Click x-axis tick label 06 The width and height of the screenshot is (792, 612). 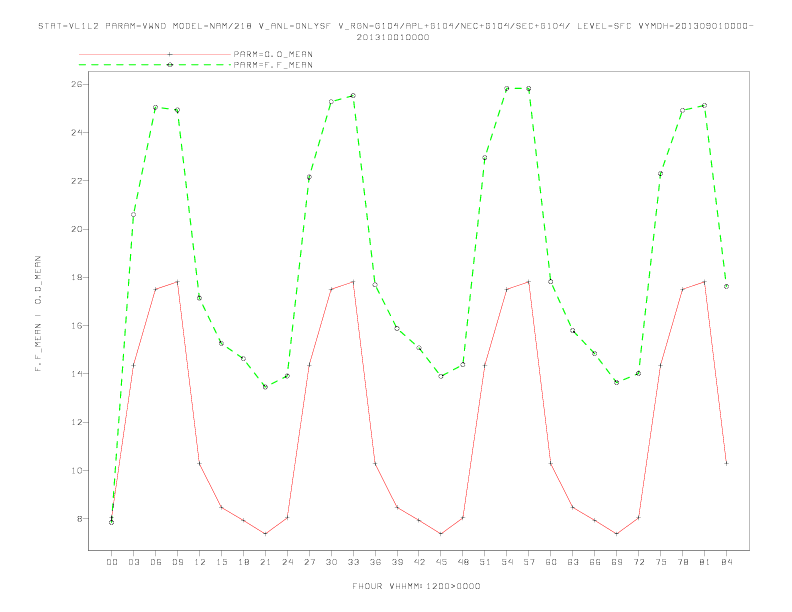(156, 562)
